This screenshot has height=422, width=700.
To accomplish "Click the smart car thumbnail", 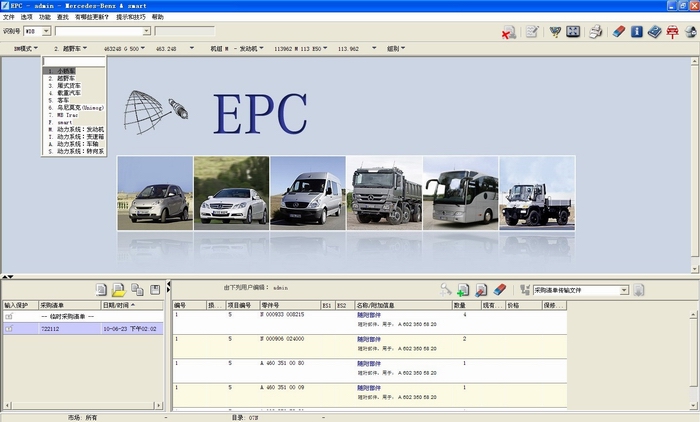I will pos(155,193).
